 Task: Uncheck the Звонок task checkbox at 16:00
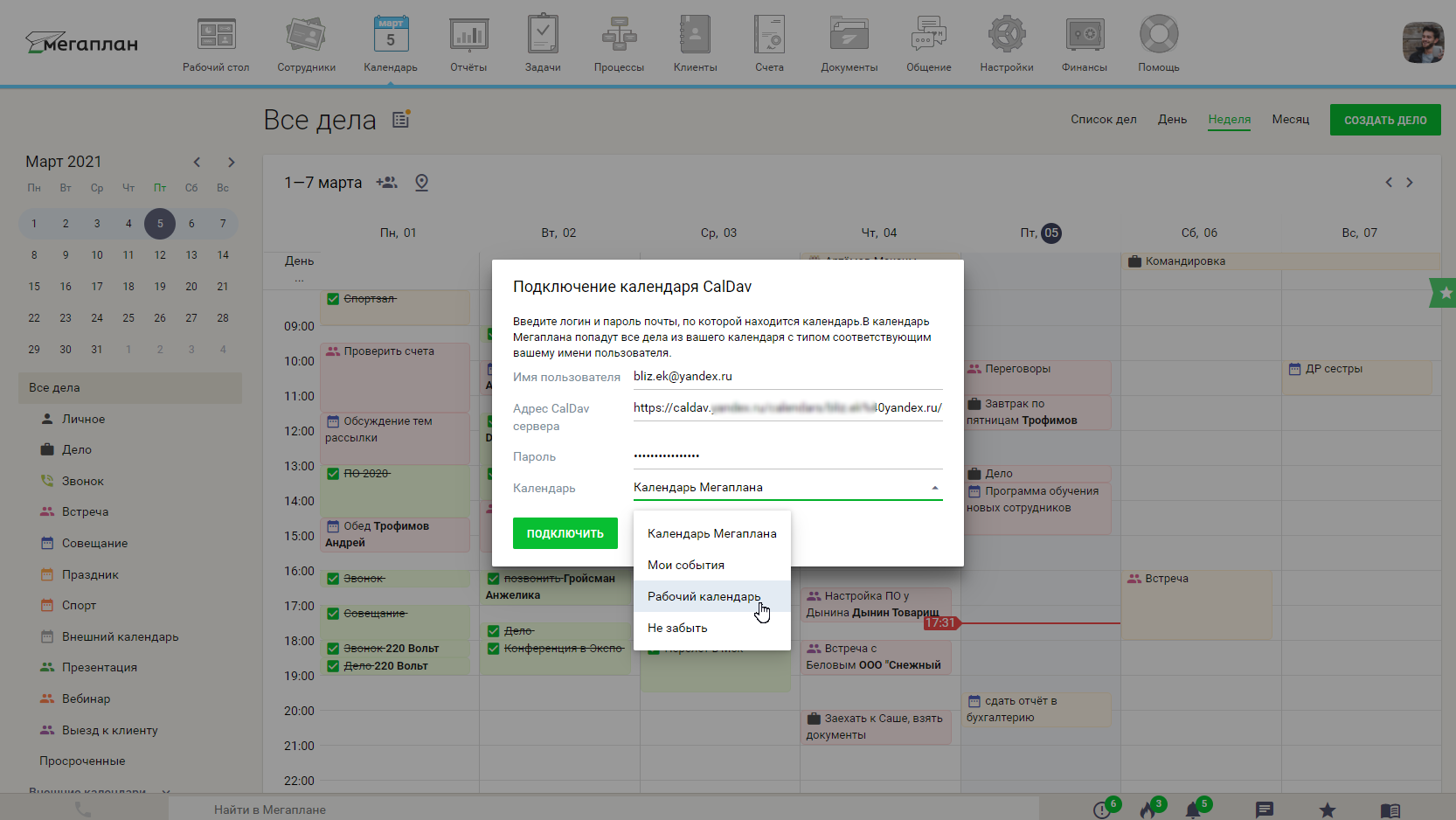coord(333,579)
